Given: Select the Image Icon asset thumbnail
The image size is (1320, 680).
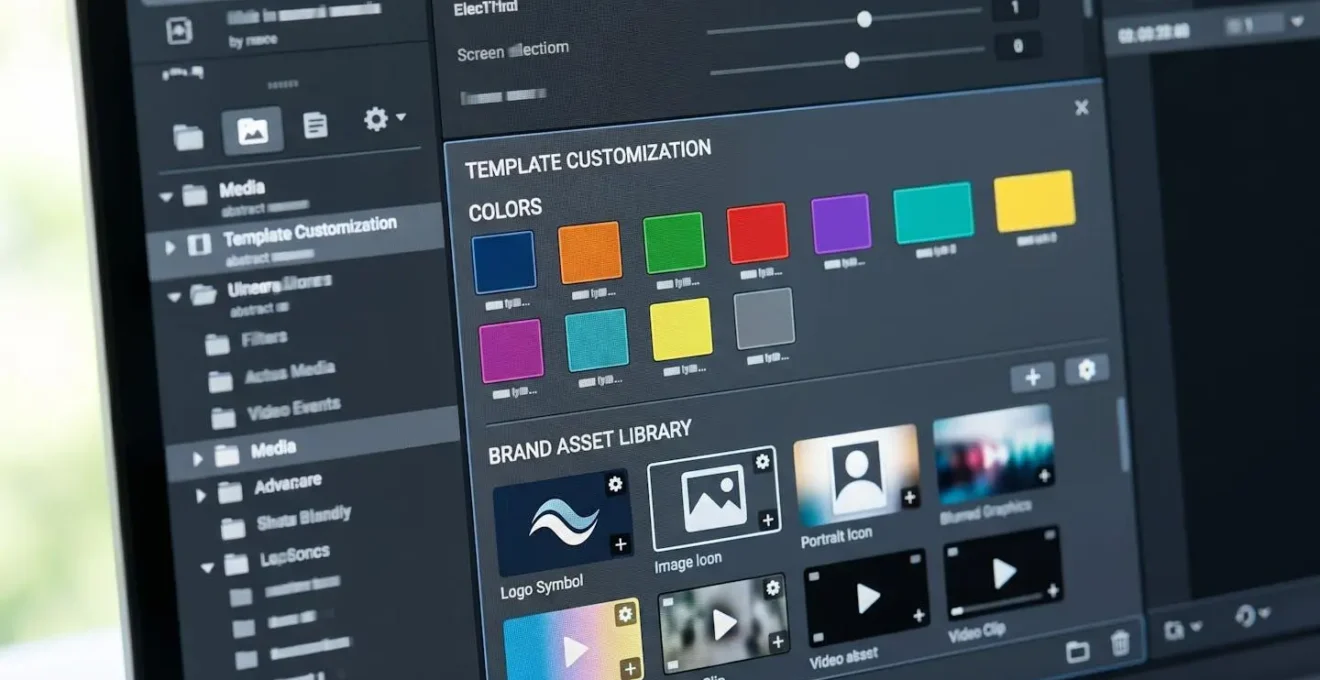Looking at the screenshot, I should click(x=714, y=498).
